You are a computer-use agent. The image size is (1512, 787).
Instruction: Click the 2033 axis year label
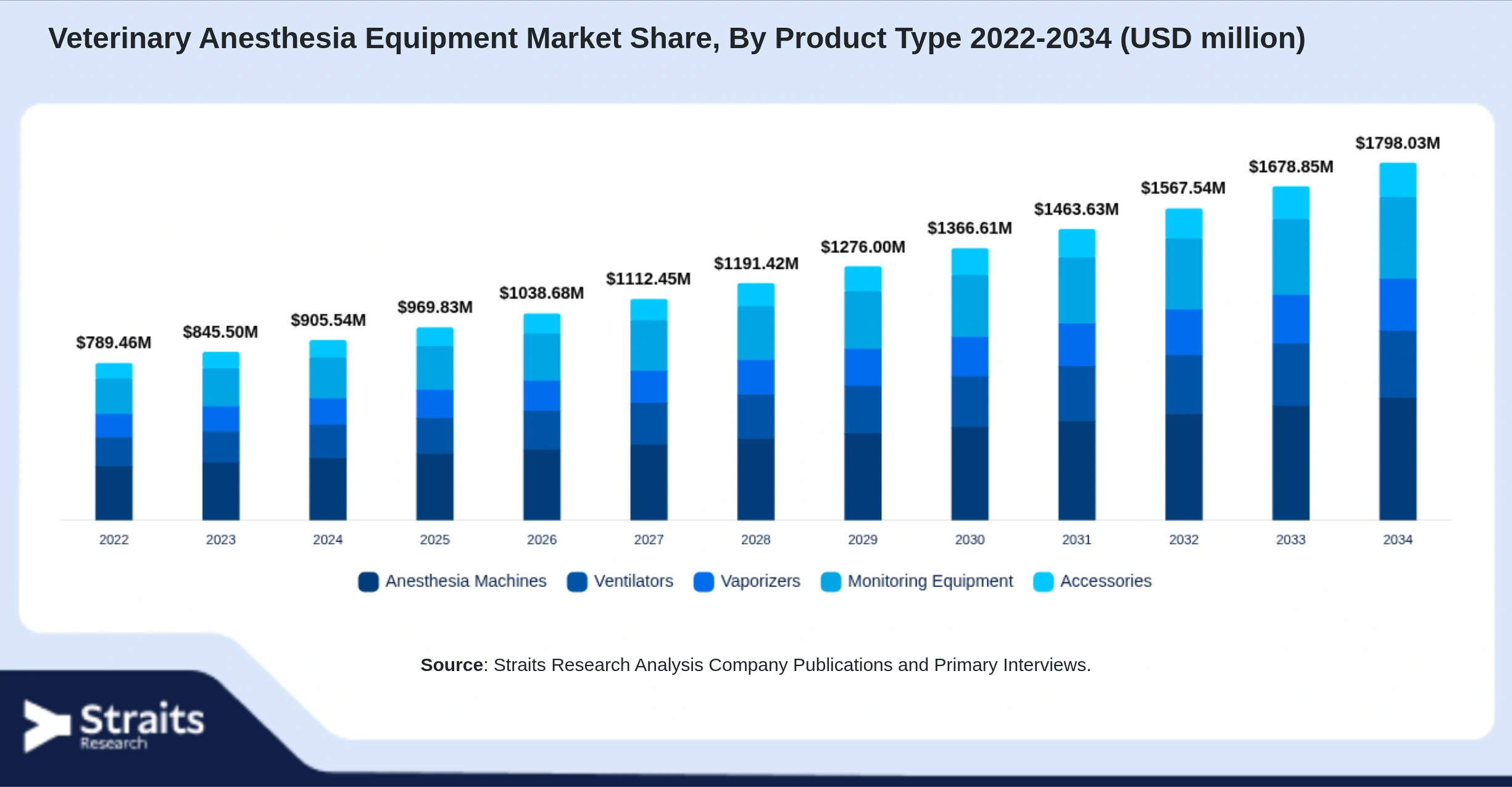click(x=1291, y=540)
